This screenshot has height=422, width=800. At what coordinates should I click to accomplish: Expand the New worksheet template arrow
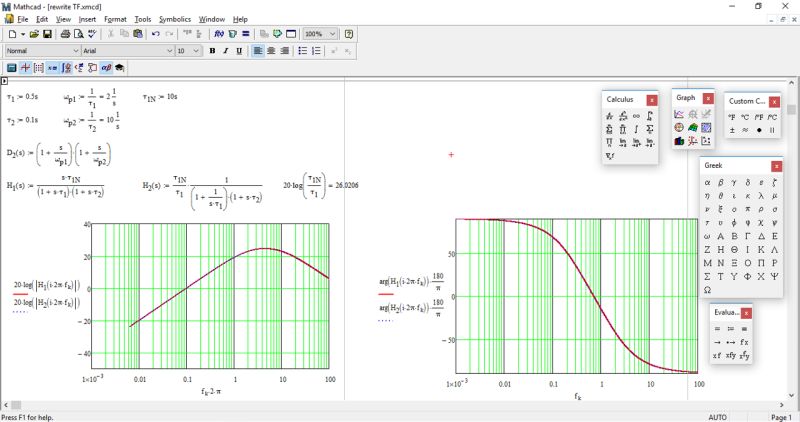tap(23, 34)
